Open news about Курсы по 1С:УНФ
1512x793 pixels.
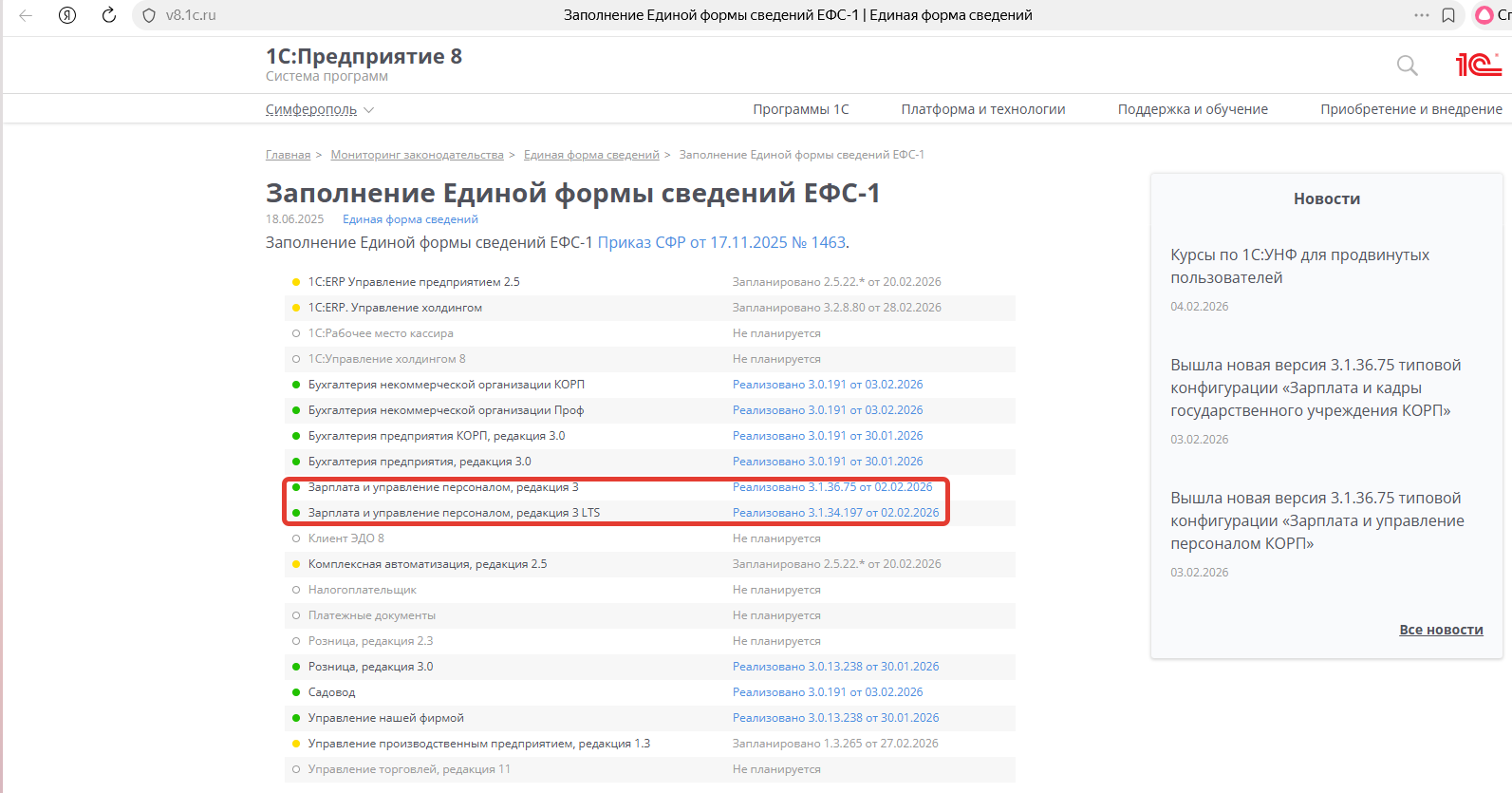pyautogui.click(x=1299, y=266)
